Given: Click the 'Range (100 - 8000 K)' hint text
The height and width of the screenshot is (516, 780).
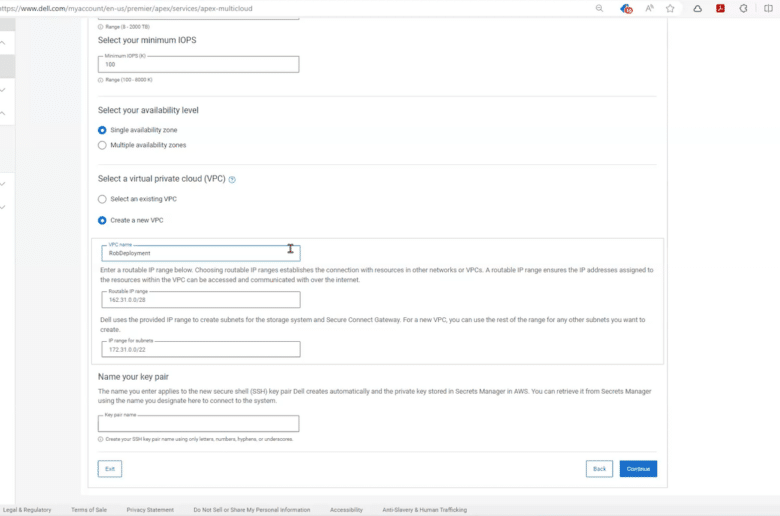Looking at the screenshot, I should click(129, 80).
